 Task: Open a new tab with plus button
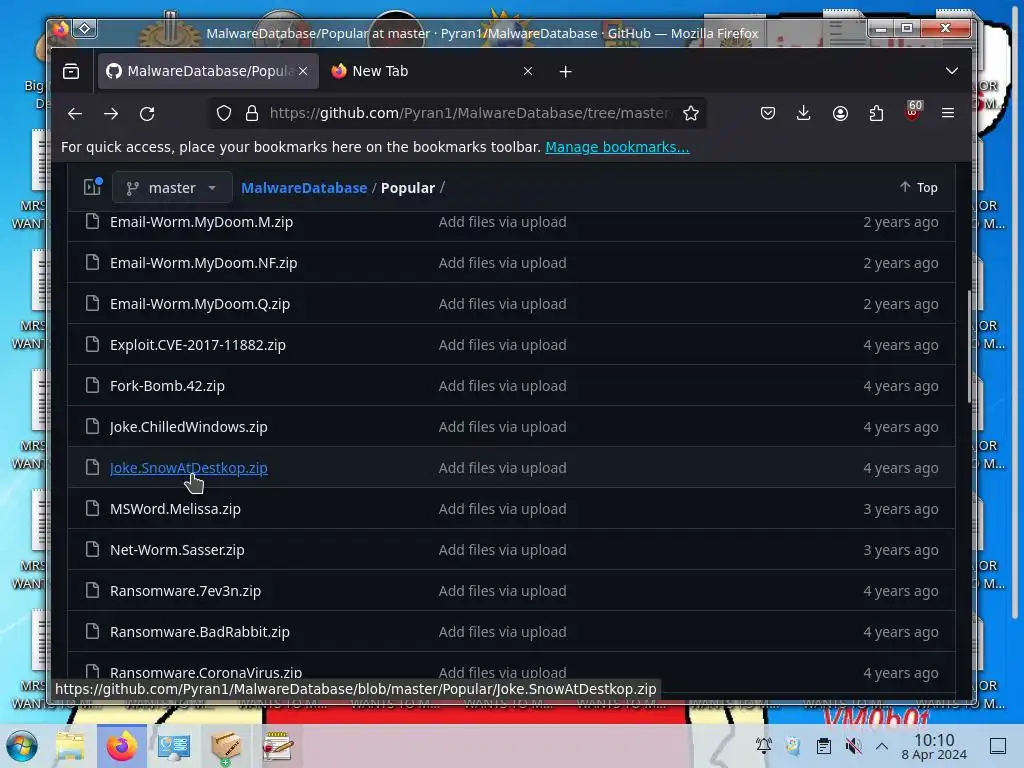click(x=566, y=71)
